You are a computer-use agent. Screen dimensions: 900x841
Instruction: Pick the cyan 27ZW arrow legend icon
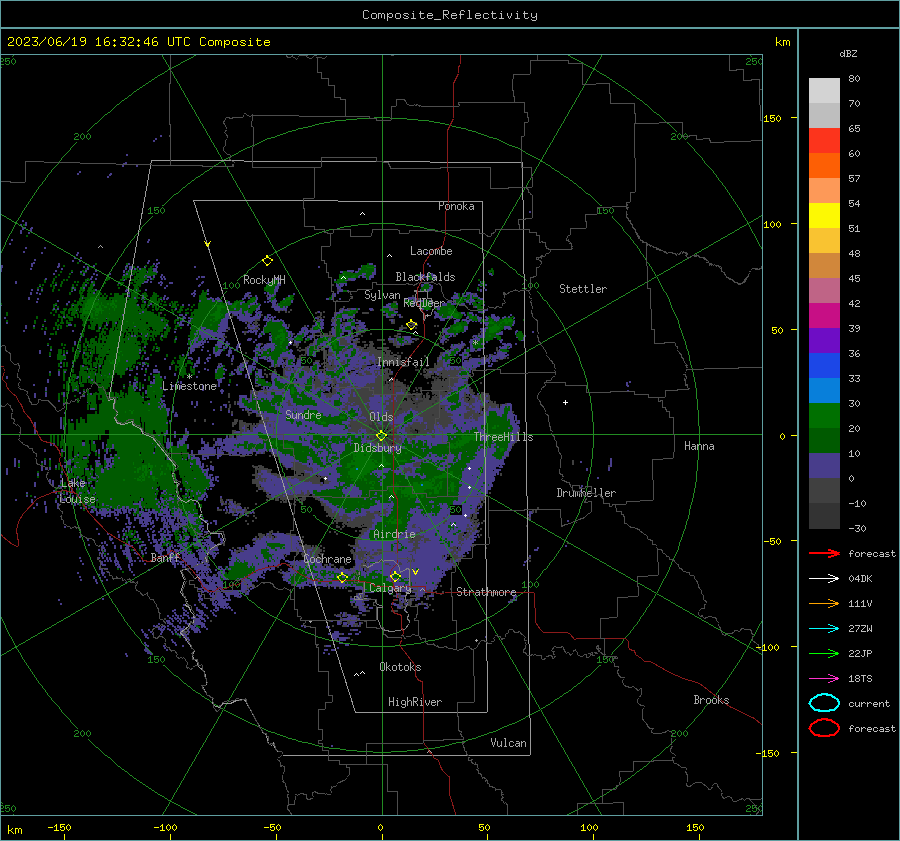click(824, 629)
